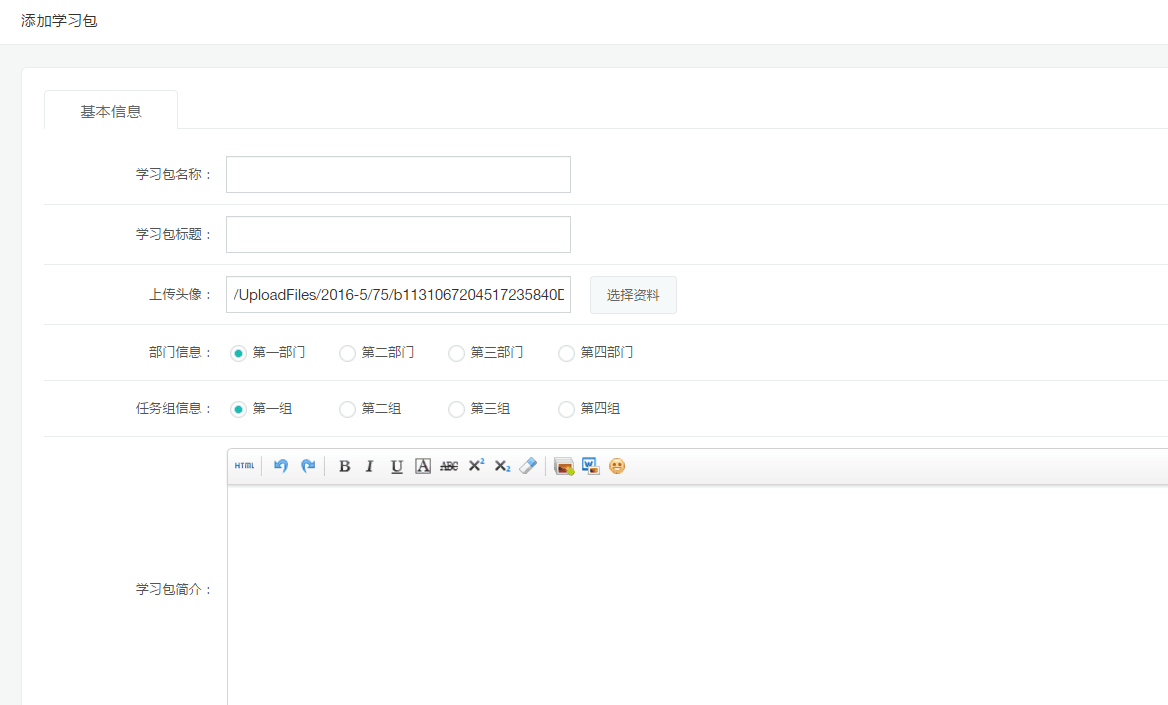Insert an image via the picture icon
1168x705 pixels.
[564, 466]
